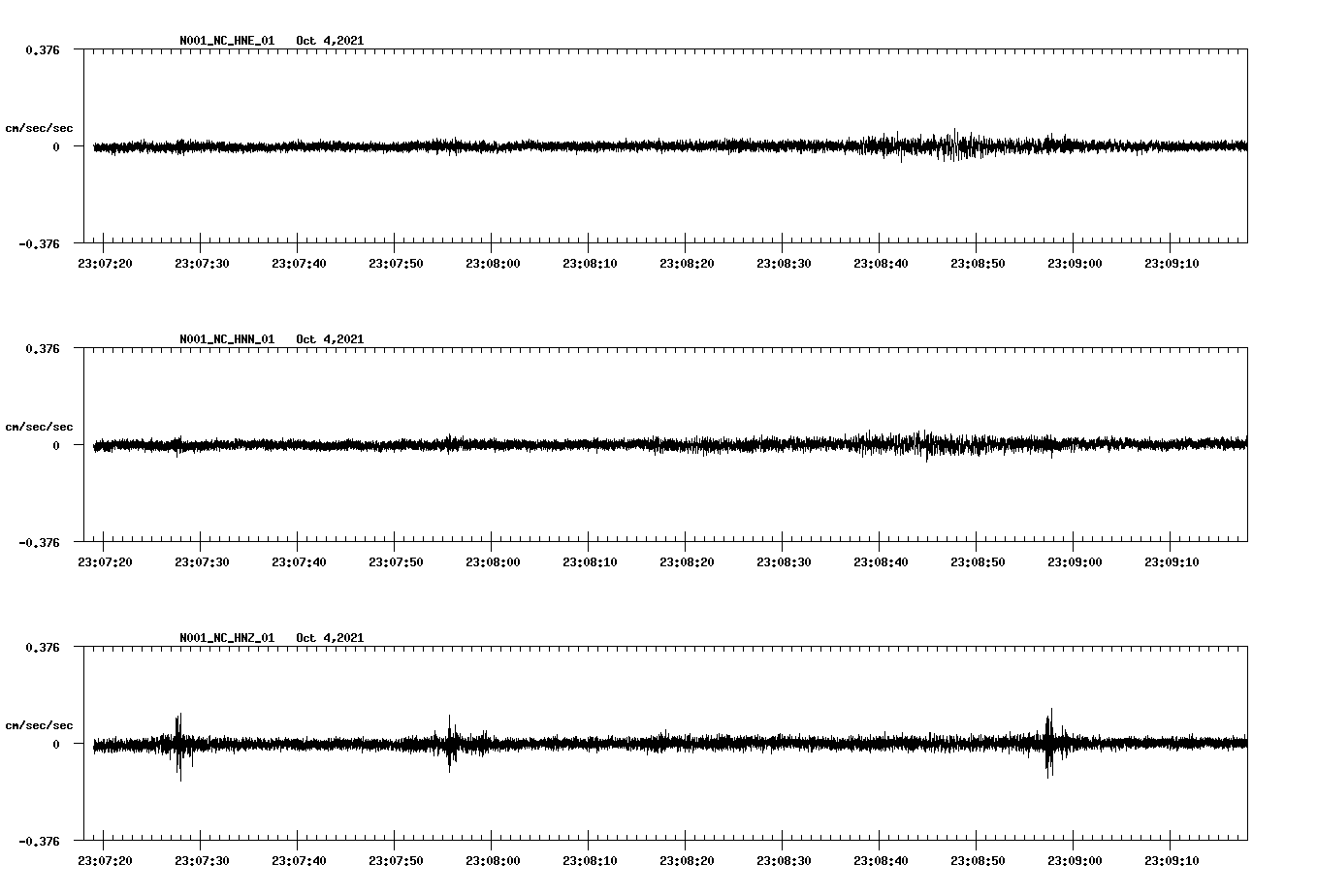Select the -0.376 lower limit on HNE plot

click(x=39, y=243)
